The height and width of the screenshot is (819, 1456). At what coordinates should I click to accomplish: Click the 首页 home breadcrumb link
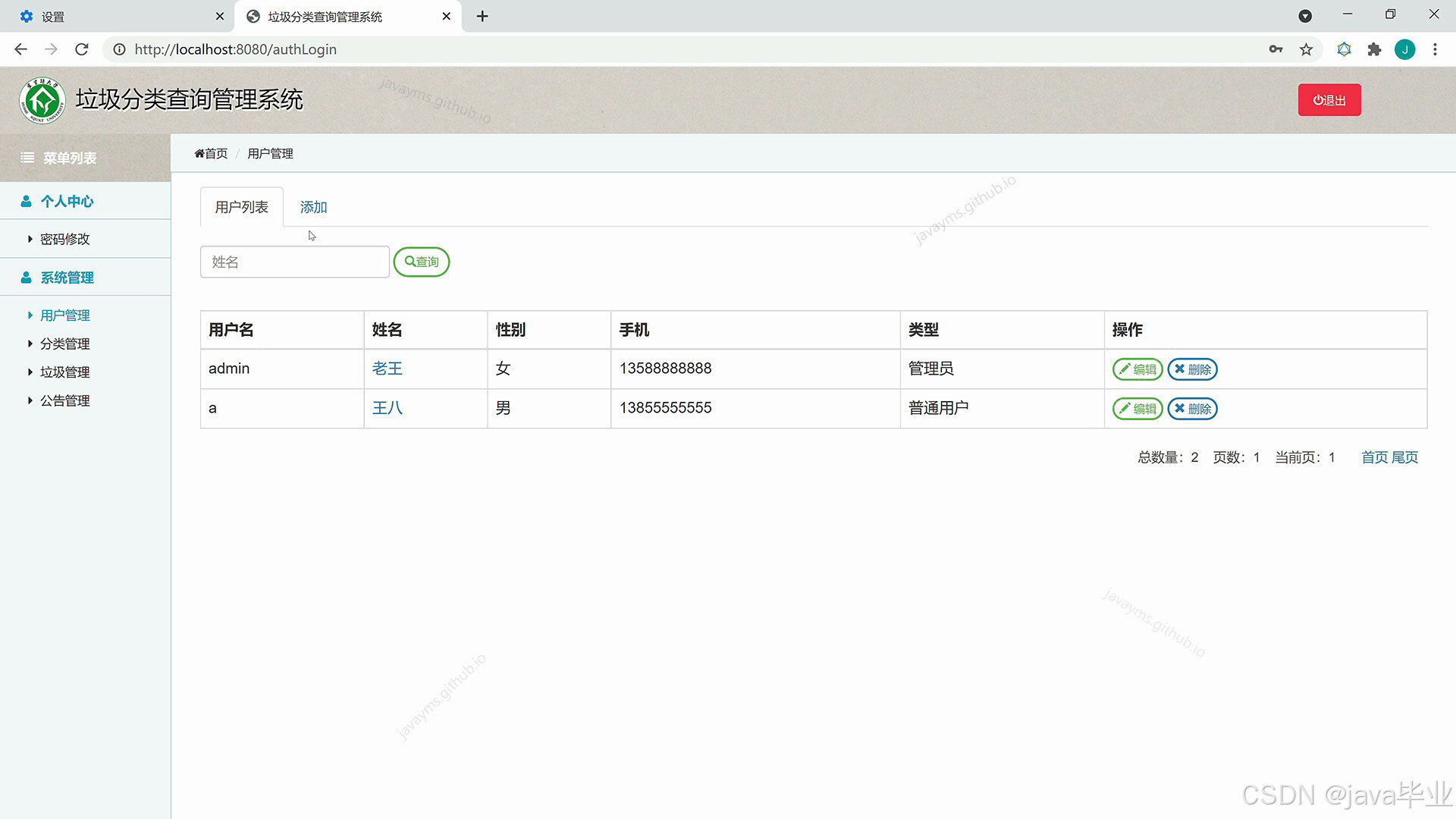click(x=211, y=153)
